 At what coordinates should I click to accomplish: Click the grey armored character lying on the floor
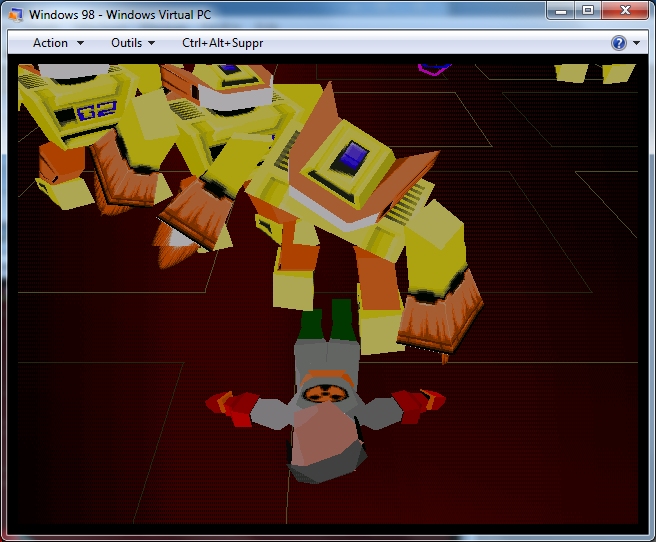coord(325,395)
